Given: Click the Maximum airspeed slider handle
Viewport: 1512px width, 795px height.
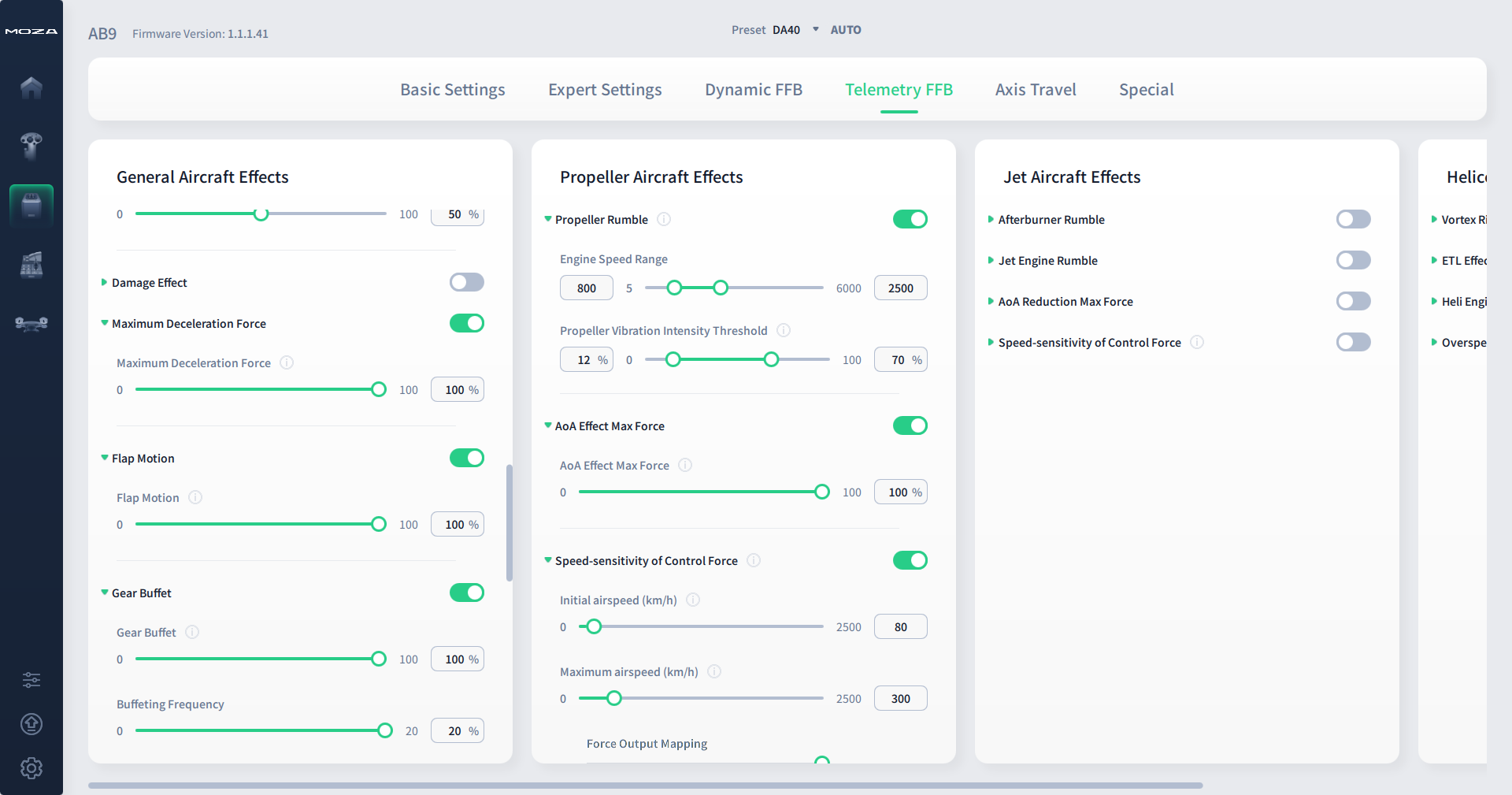Looking at the screenshot, I should pyautogui.click(x=614, y=698).
